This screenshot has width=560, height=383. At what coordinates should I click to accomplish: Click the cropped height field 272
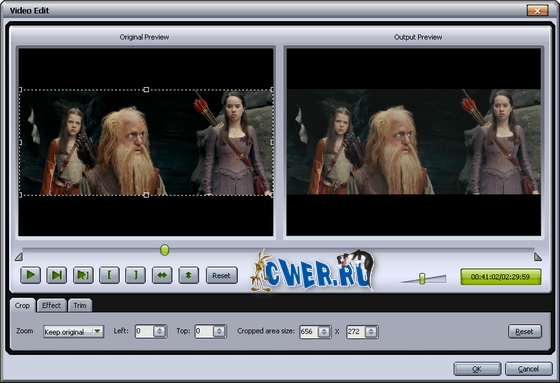click(x=356, y=332)
